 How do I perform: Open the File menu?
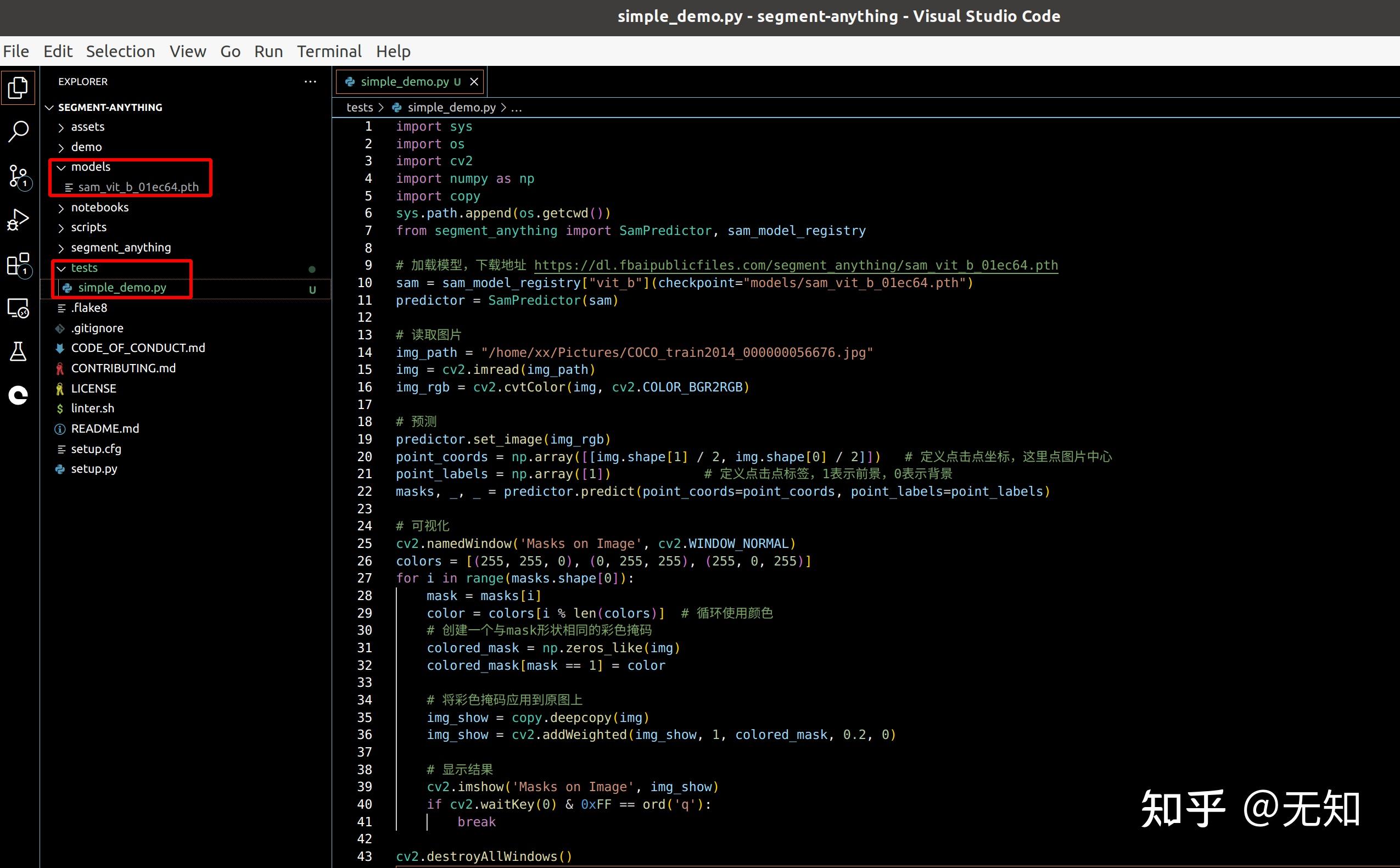(16, 52)
